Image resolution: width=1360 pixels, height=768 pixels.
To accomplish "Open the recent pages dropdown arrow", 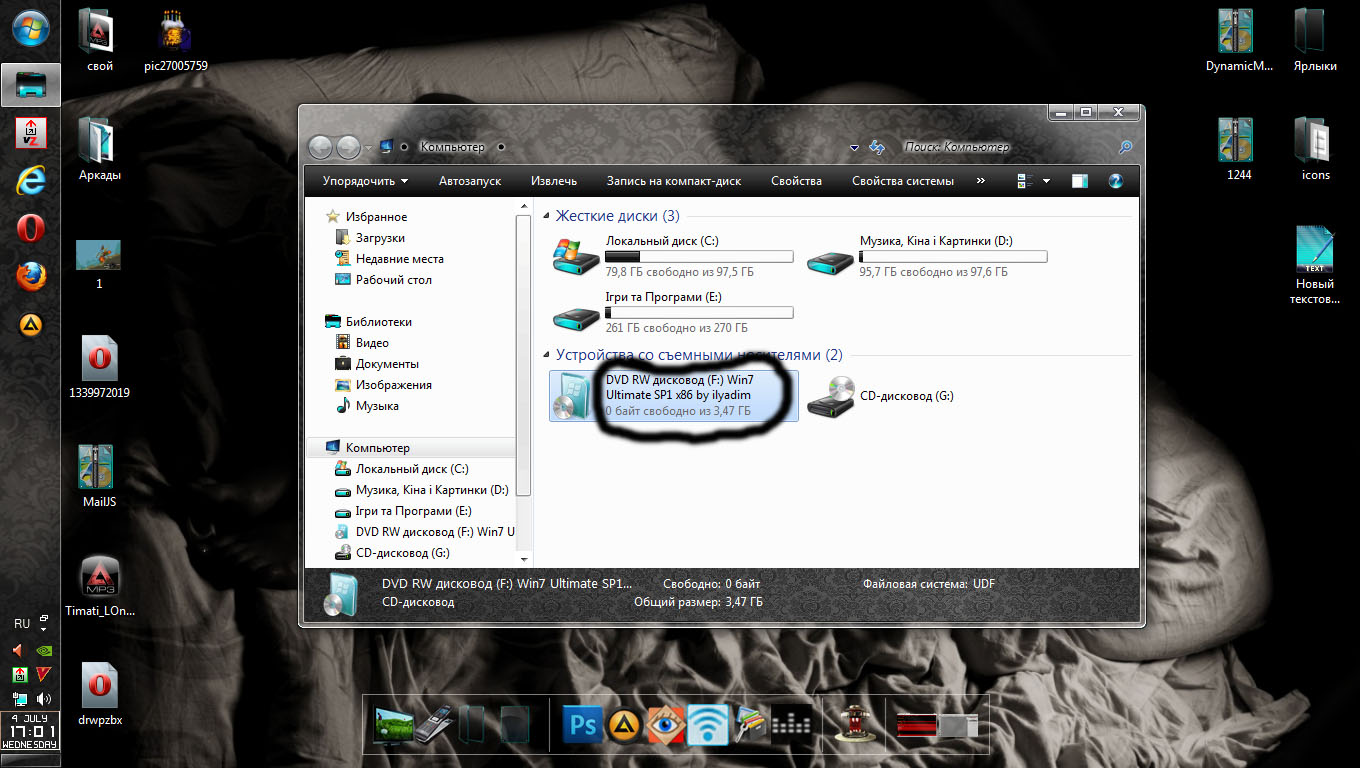I will click(368, 148).
